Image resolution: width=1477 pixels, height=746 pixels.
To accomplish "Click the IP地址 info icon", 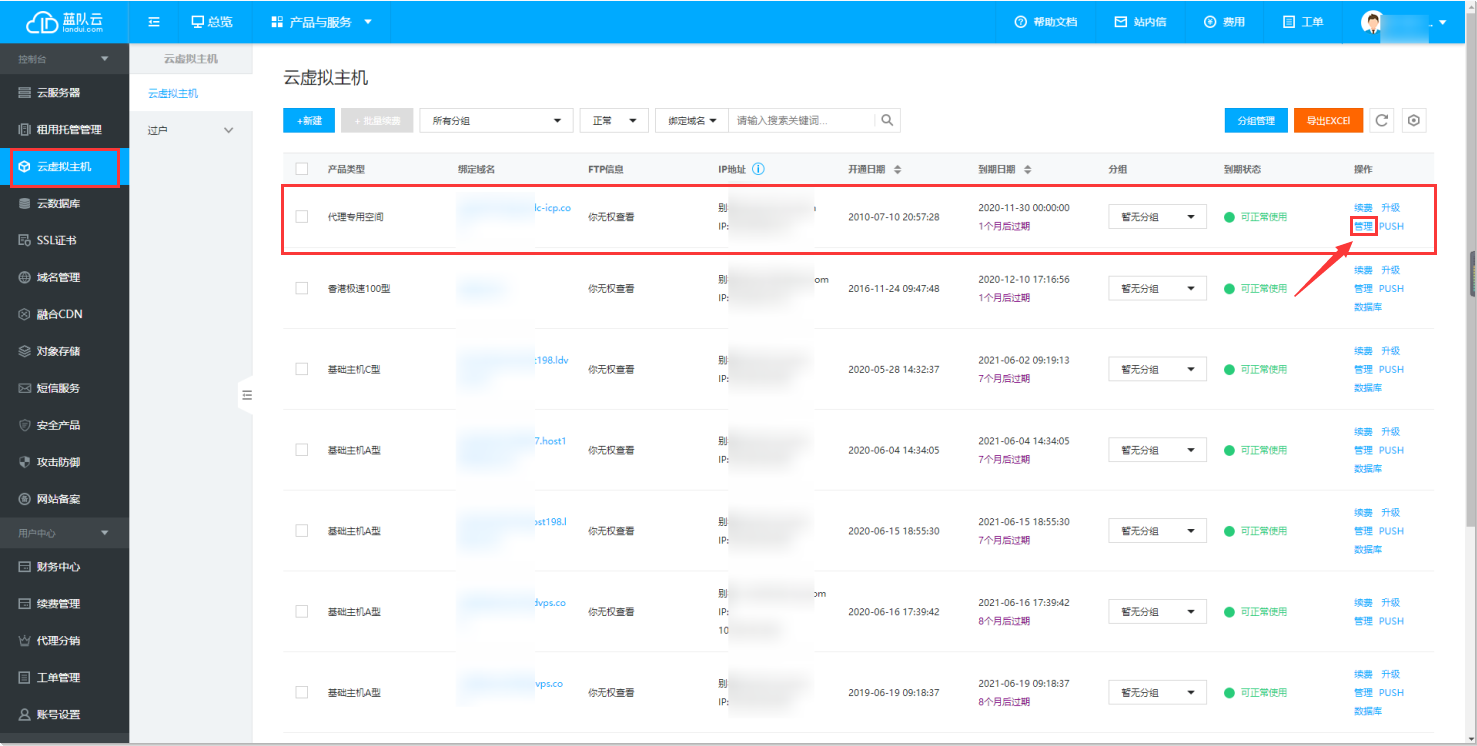I will 758,169.
